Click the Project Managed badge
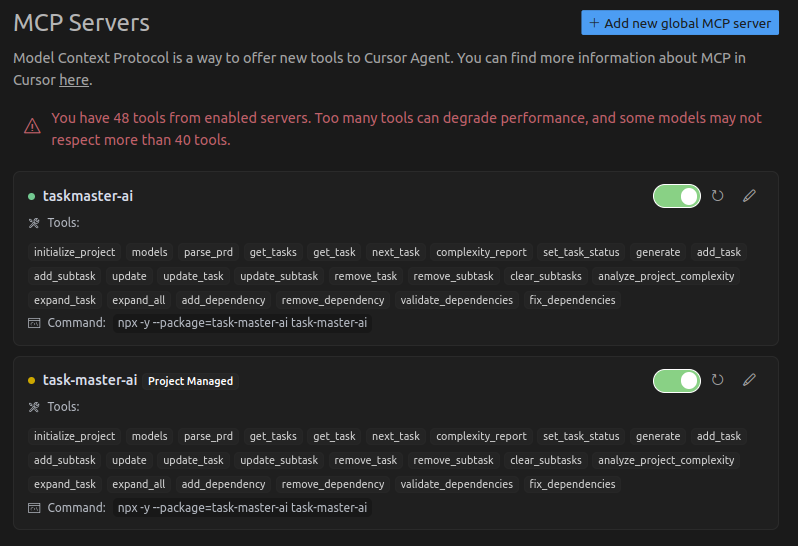798x546 pixels. (x=190, y=381)
